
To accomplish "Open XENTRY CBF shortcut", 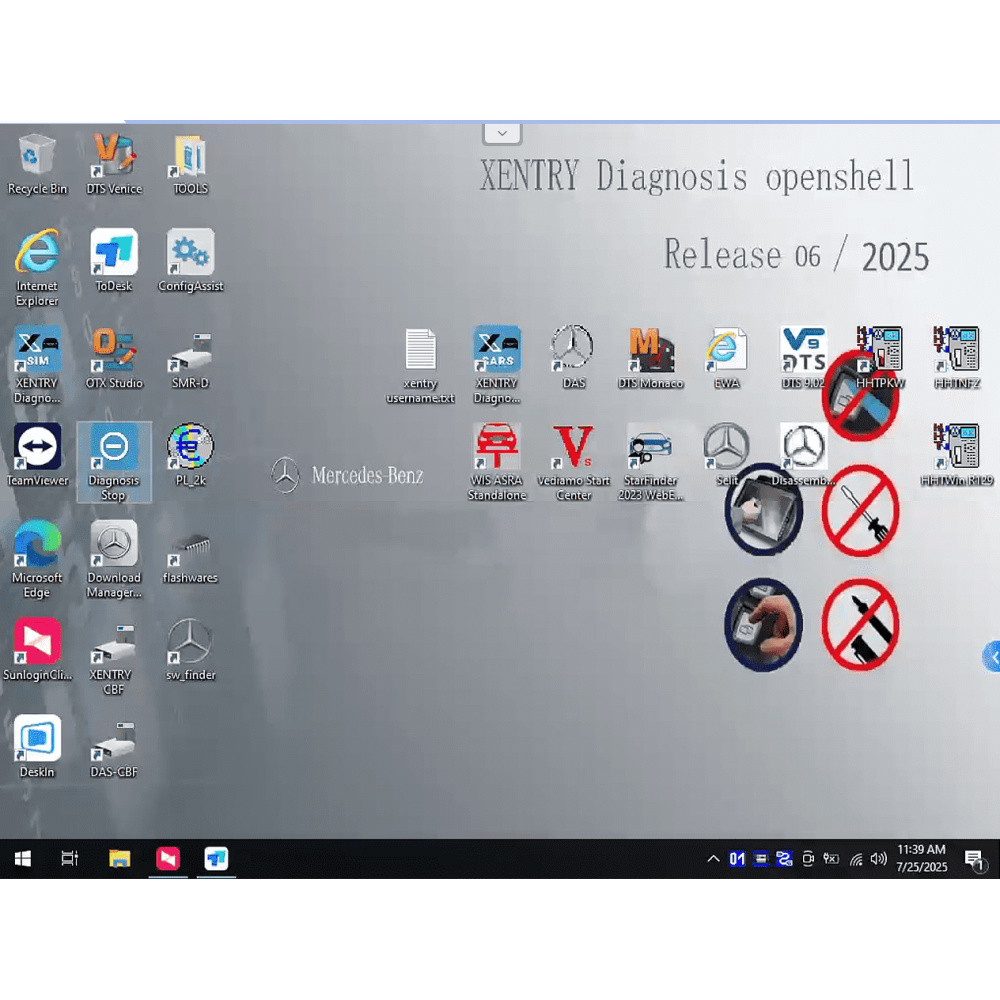I will coord(114,657).
